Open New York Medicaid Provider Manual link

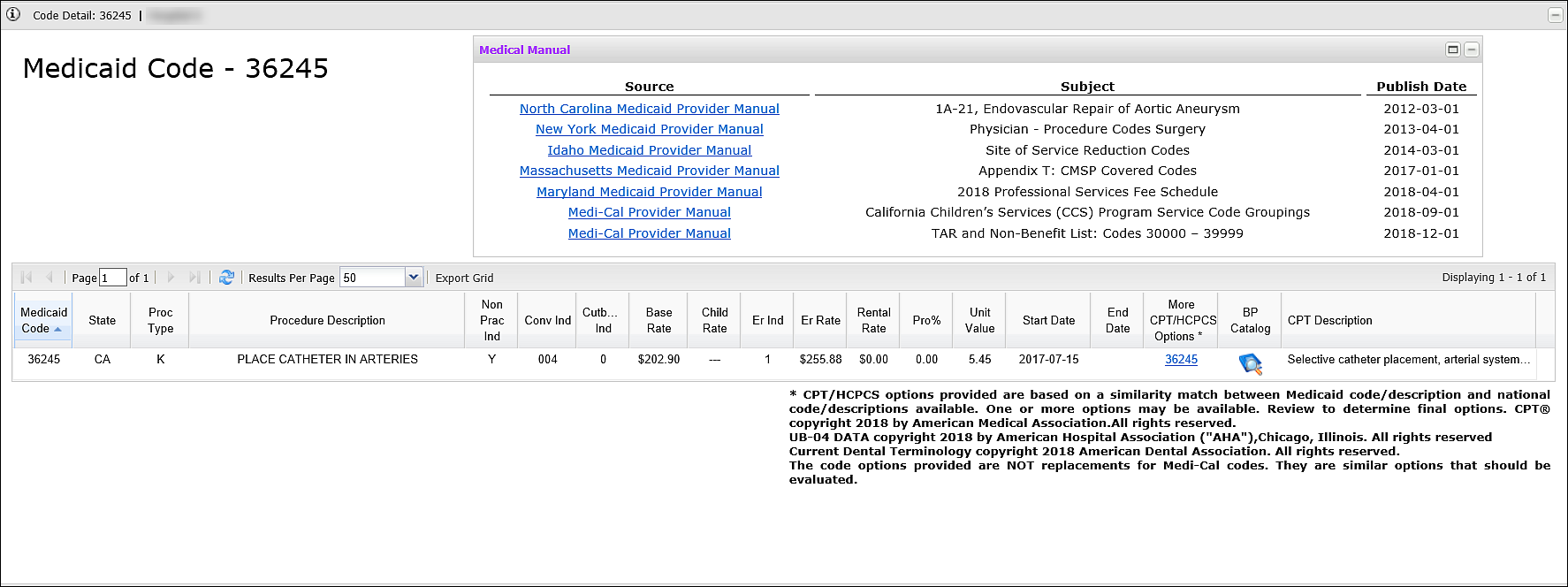649,129
